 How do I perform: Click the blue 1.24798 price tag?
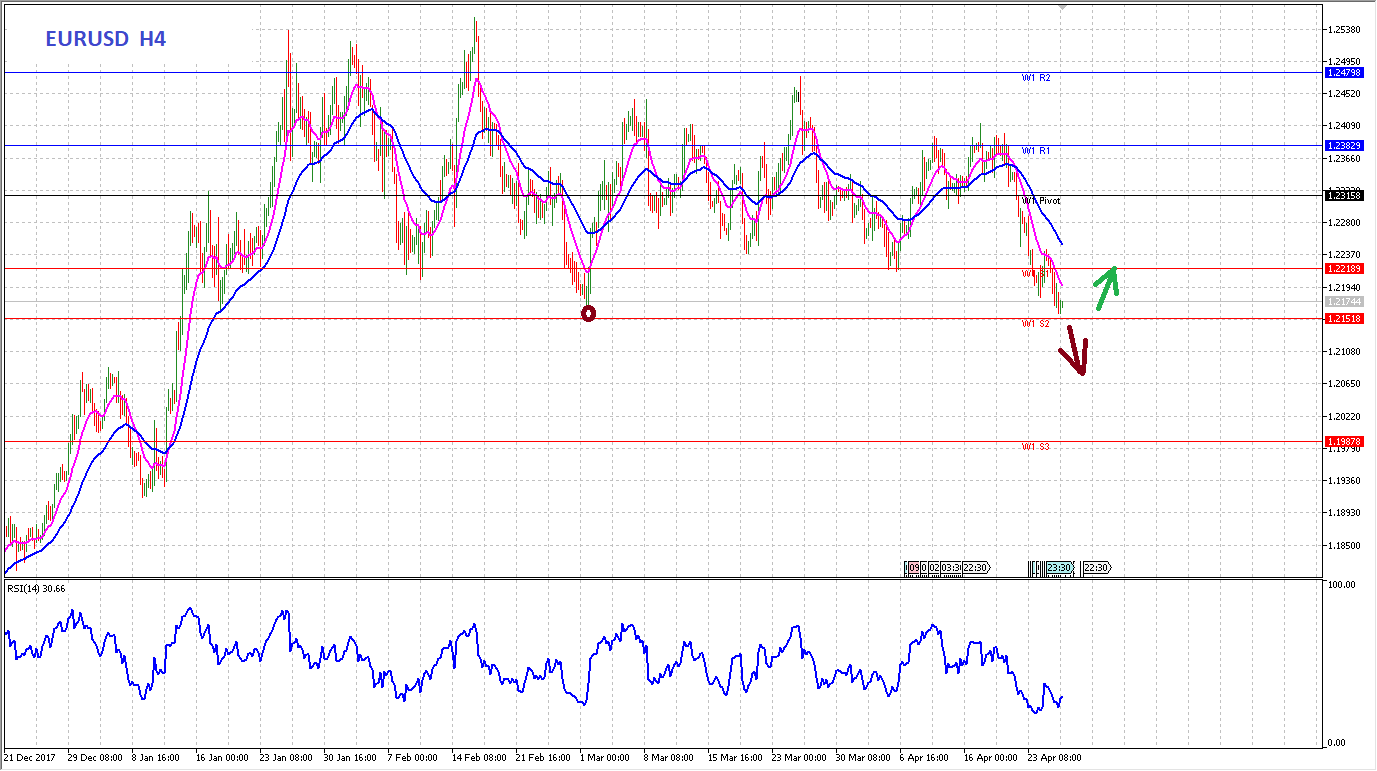(1344, 73)
